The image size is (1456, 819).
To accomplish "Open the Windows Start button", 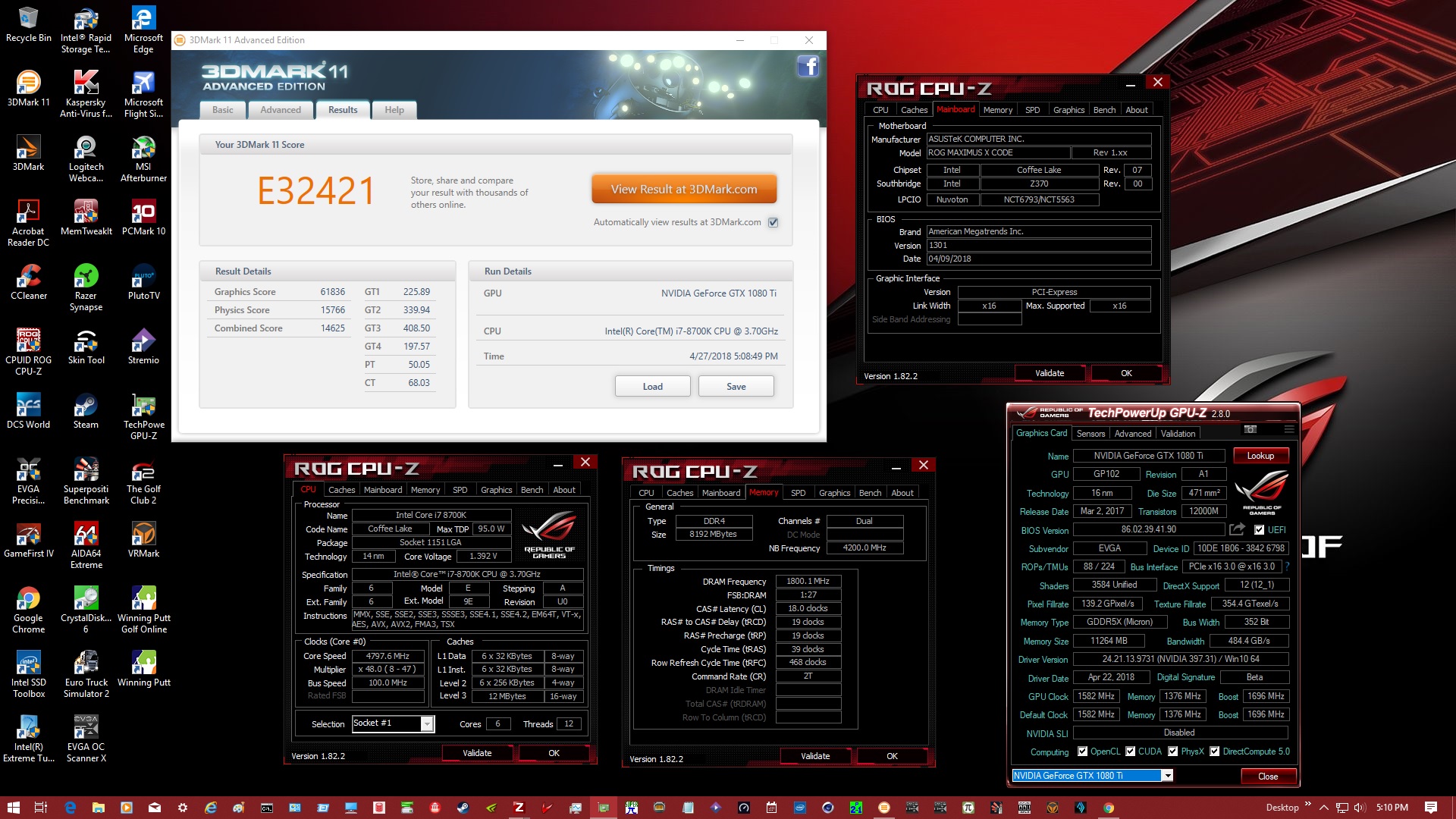I will 13,808.
